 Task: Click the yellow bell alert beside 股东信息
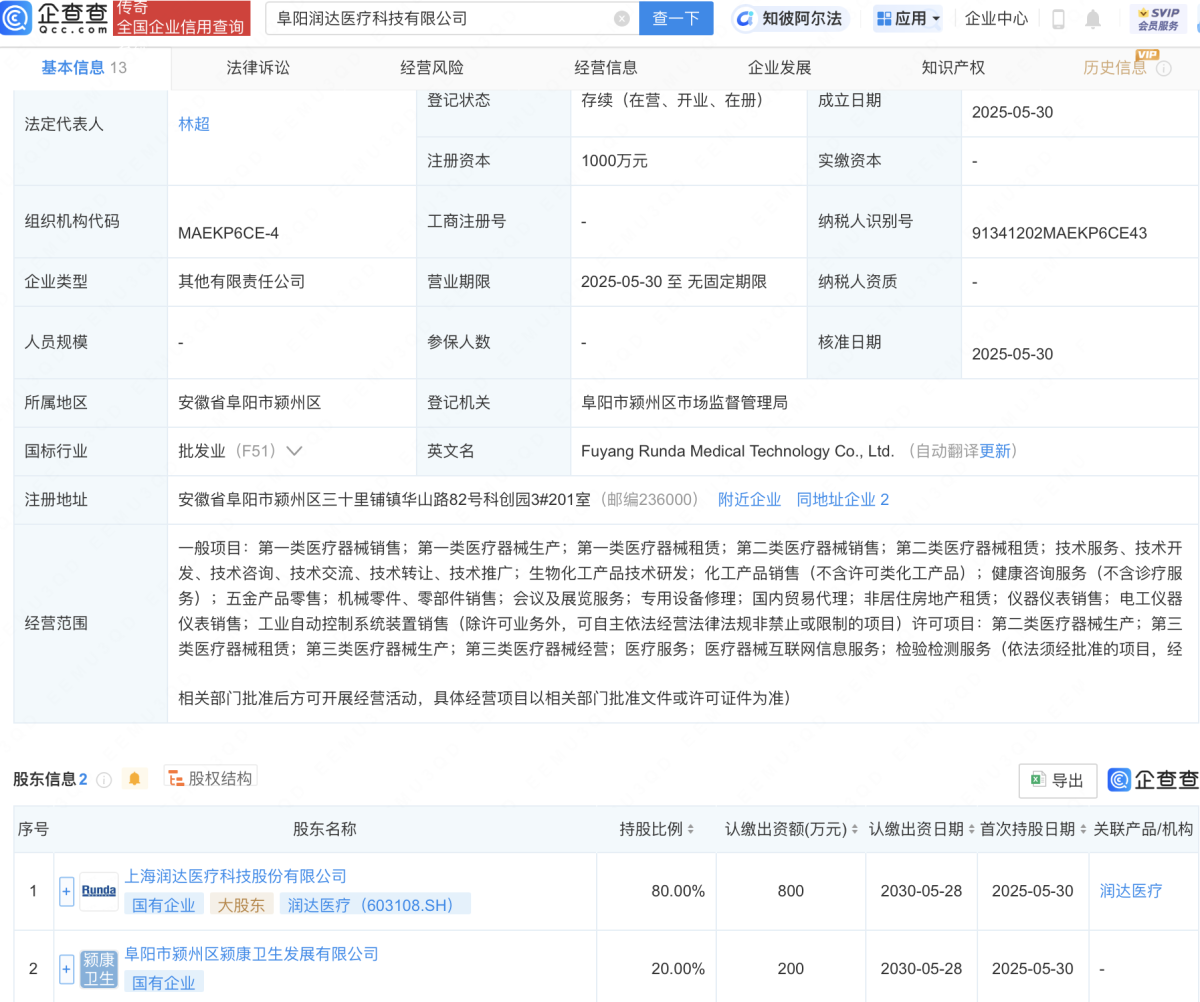point(134,778)
